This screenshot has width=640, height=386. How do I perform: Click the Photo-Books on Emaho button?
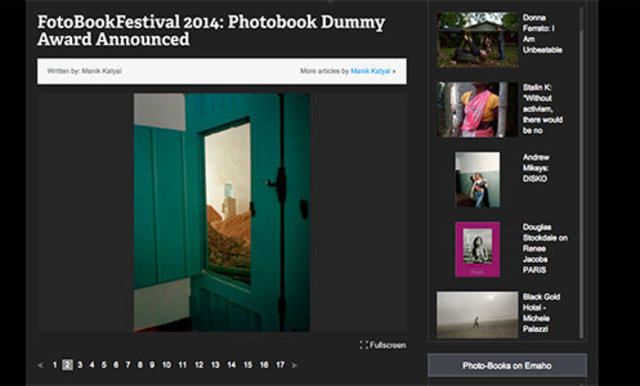pos(507,366)
